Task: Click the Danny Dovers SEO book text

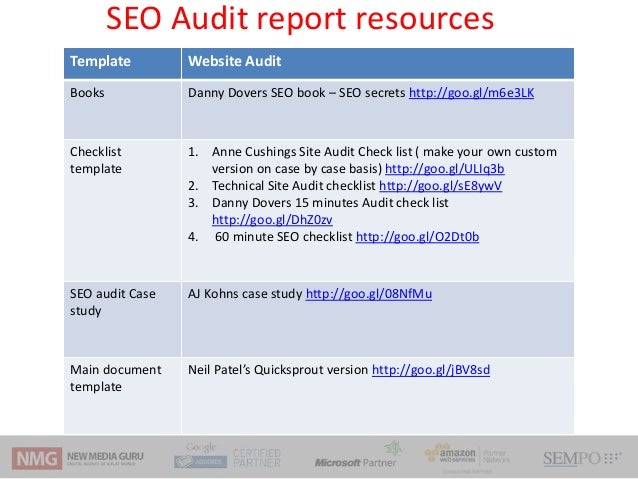Action: click(x=260, y=93)
